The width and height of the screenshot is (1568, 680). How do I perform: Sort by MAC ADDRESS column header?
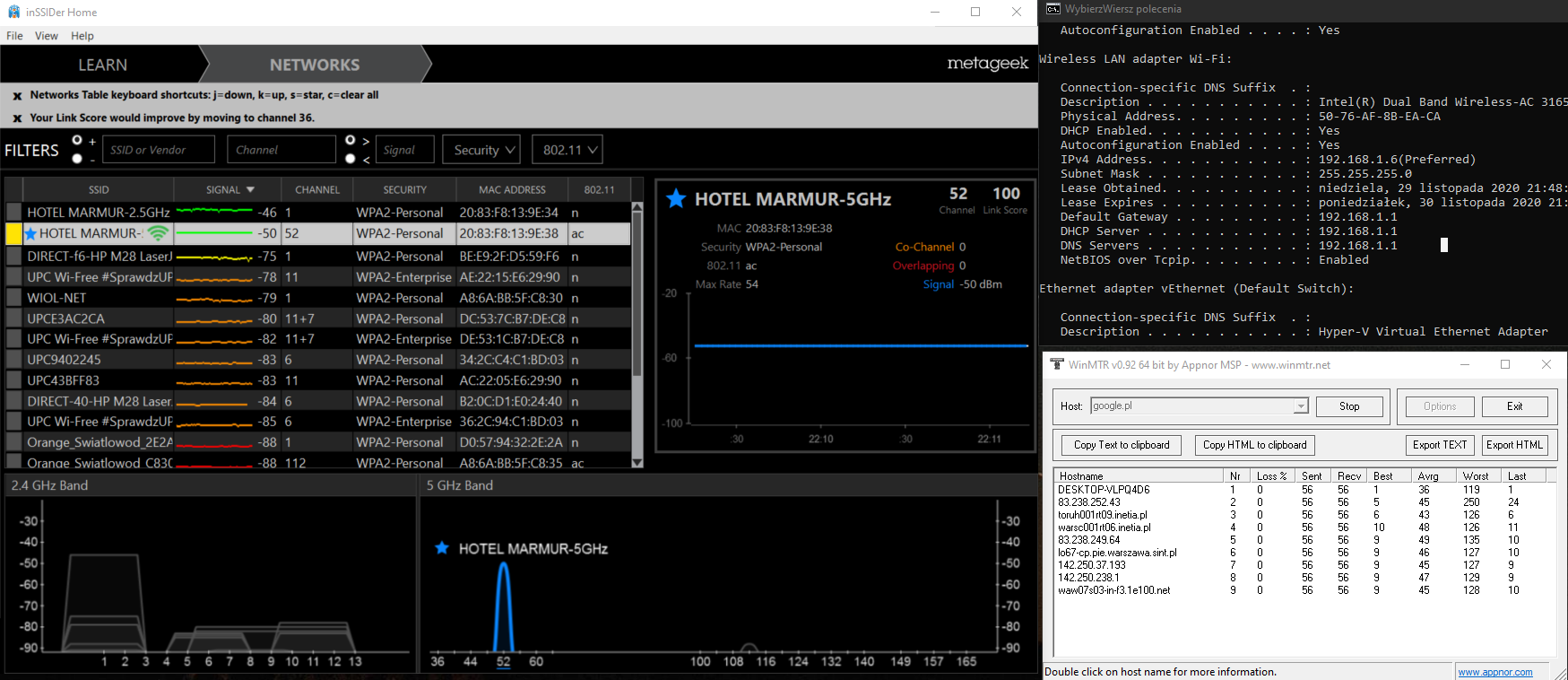pos(512,190)
